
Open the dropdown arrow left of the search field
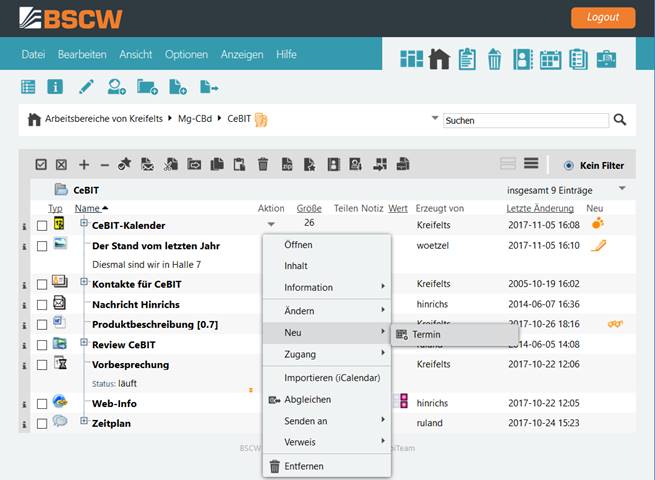click(x=434, y=119)
